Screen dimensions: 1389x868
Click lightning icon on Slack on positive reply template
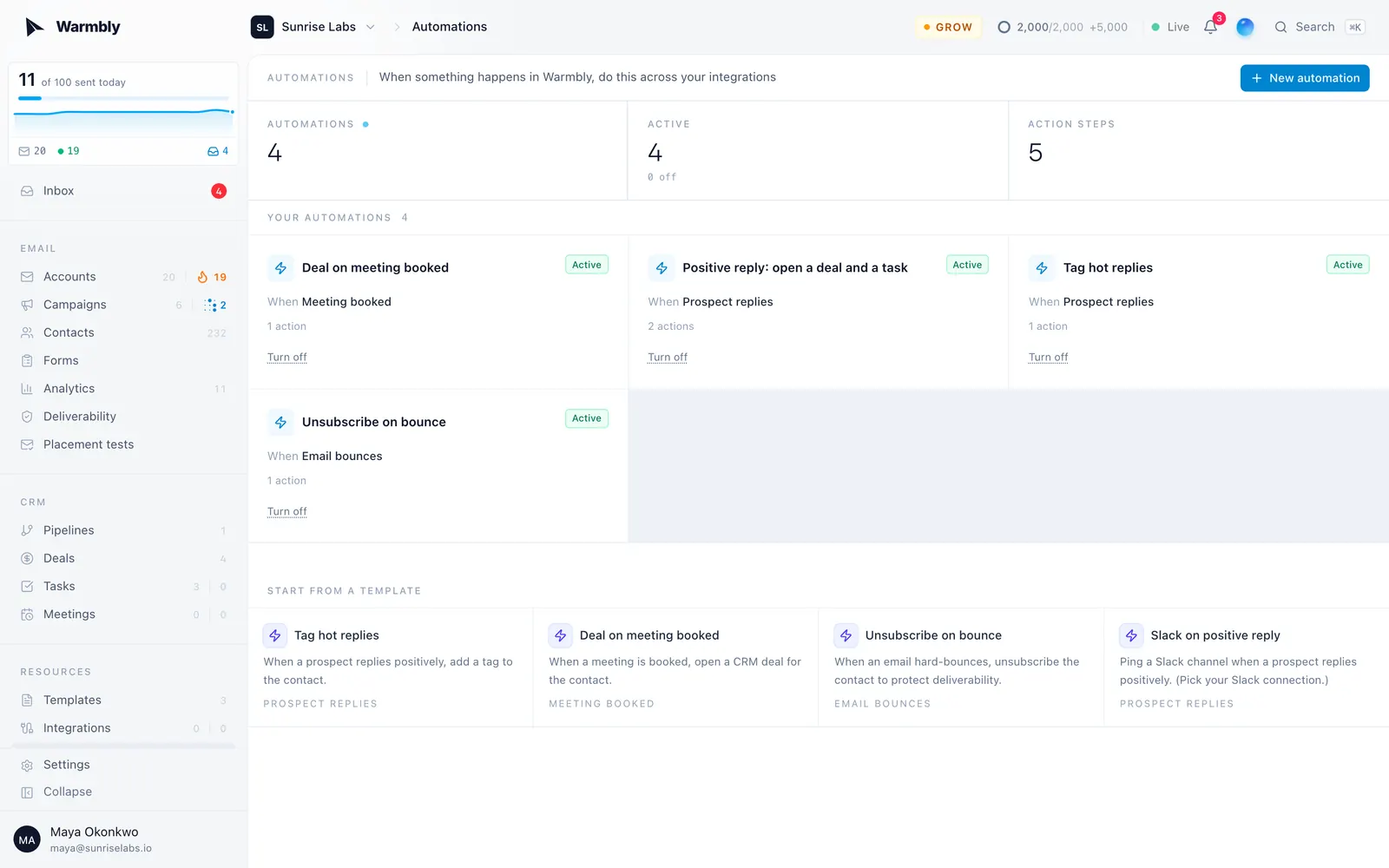tap(1131, 635)
